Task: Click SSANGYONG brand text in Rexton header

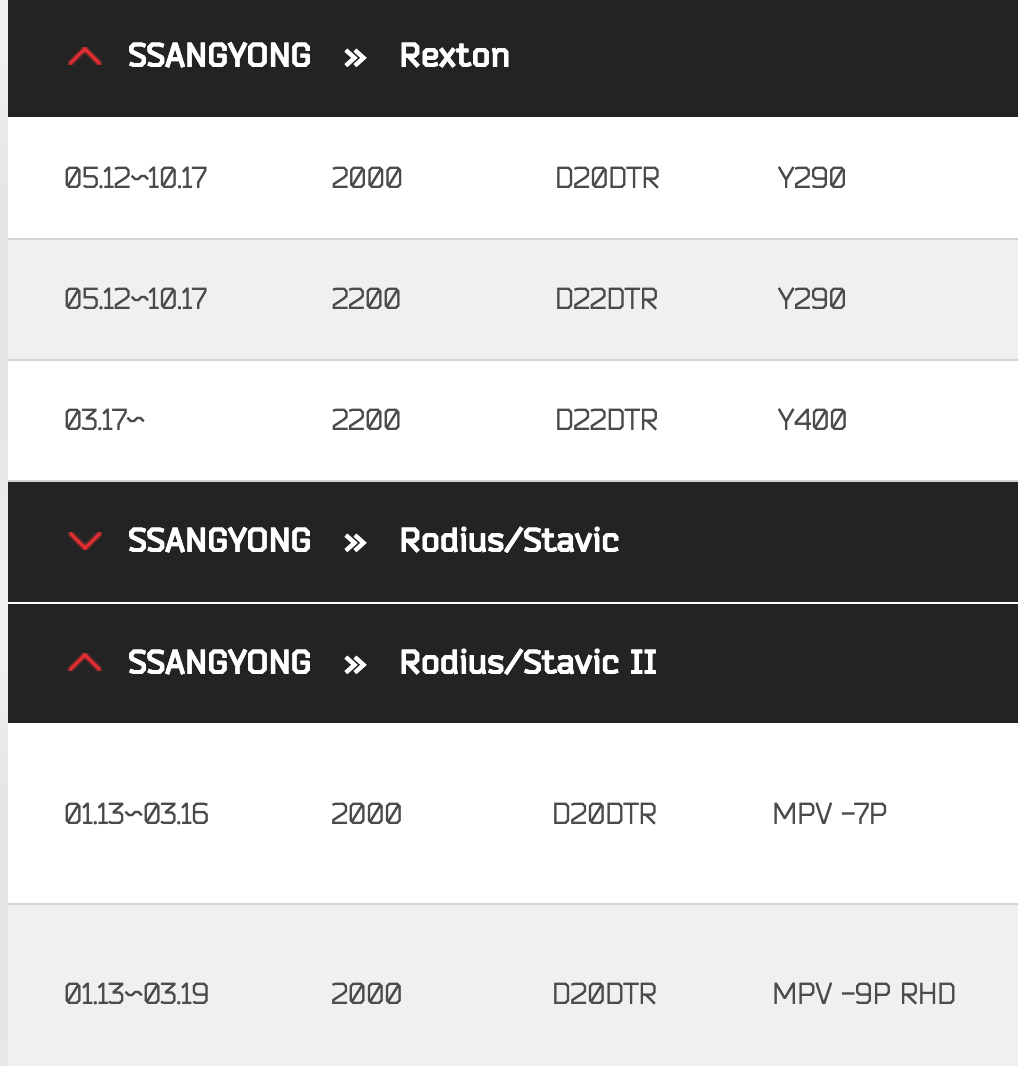Action: click(x=219, y=56)
